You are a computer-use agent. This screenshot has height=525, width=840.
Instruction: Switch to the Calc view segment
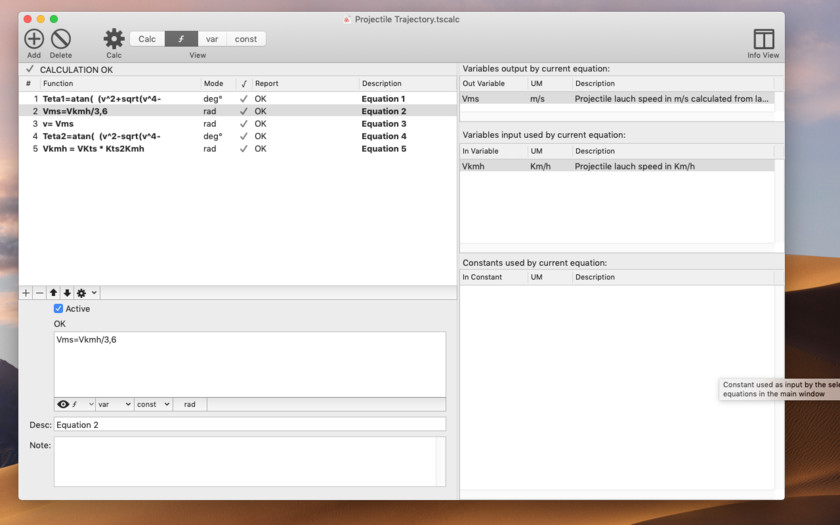click(147, 39)
